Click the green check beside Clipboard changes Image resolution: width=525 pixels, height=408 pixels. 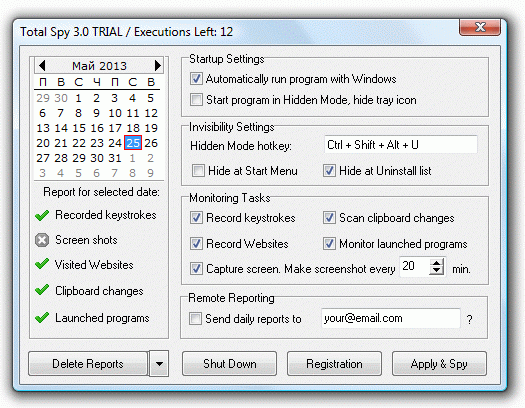pos(42,290)
